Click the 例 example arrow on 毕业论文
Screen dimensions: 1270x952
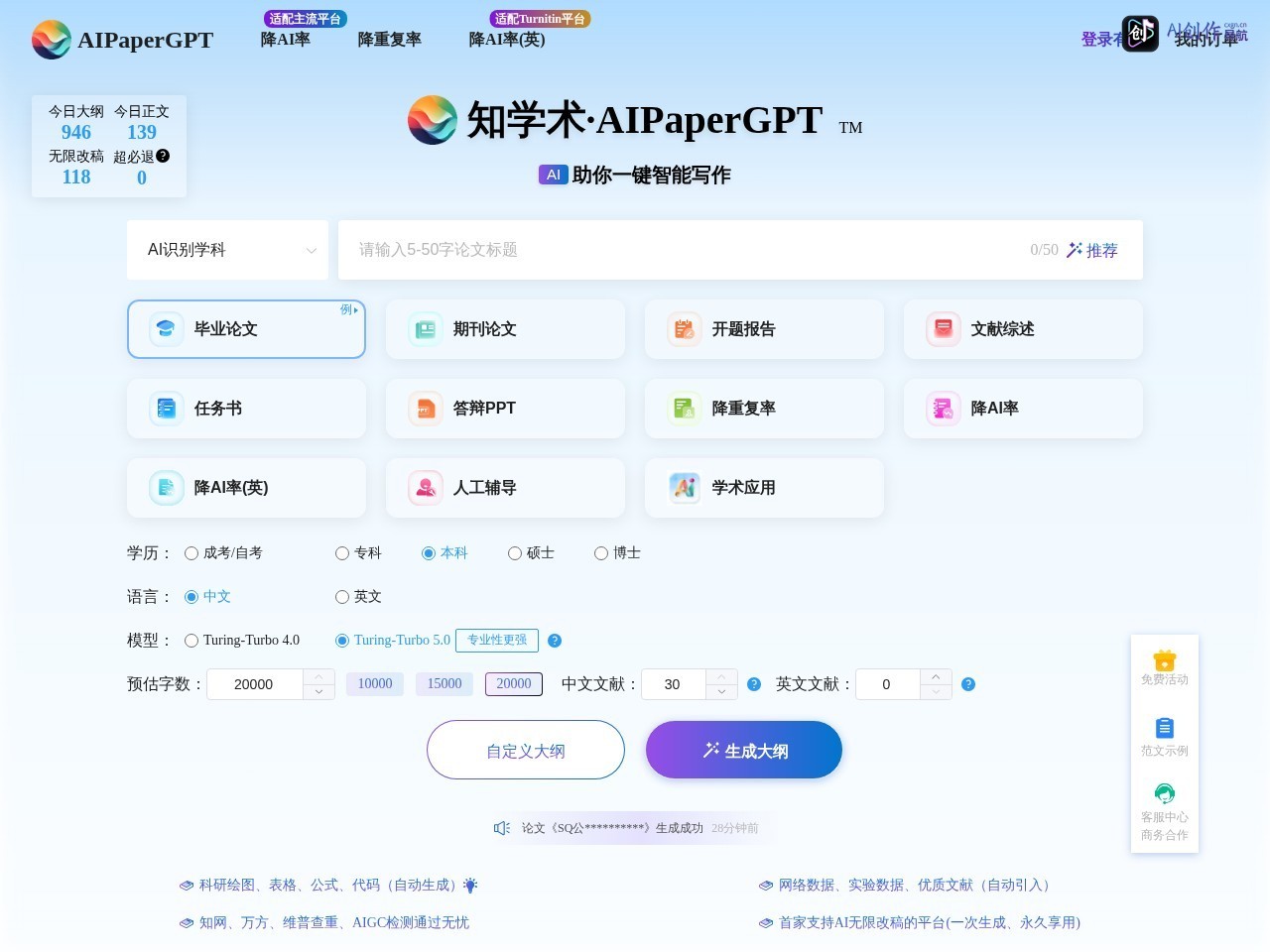pos(349,310)
